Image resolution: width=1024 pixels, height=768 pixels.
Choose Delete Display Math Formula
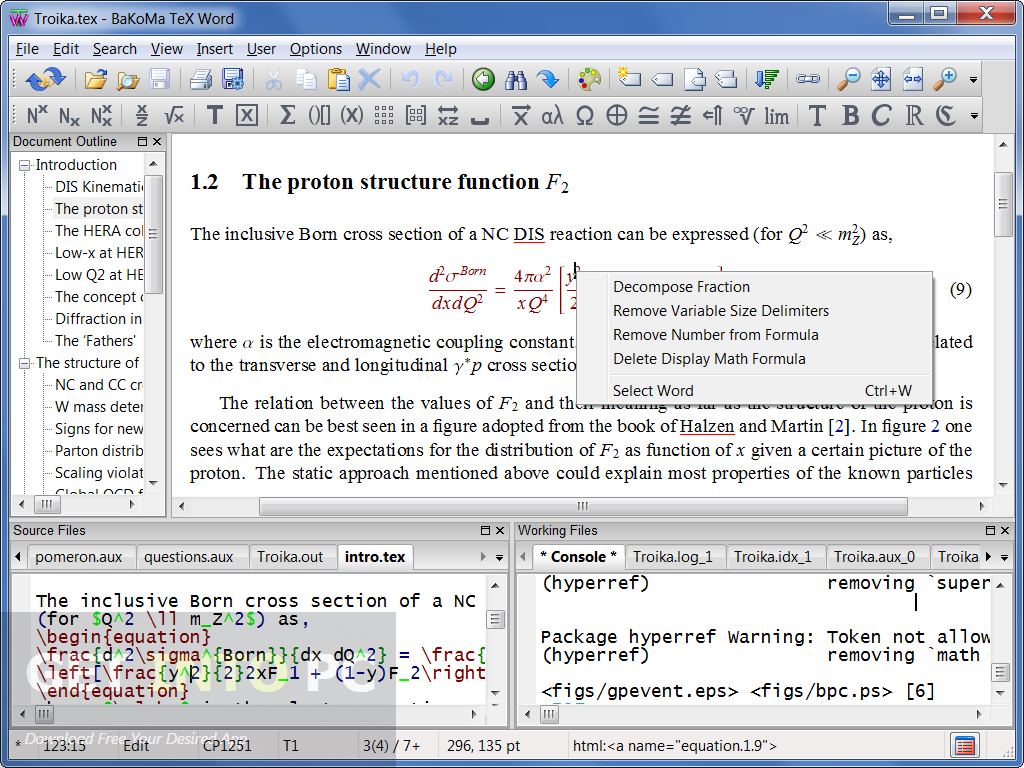pos(754,359)
